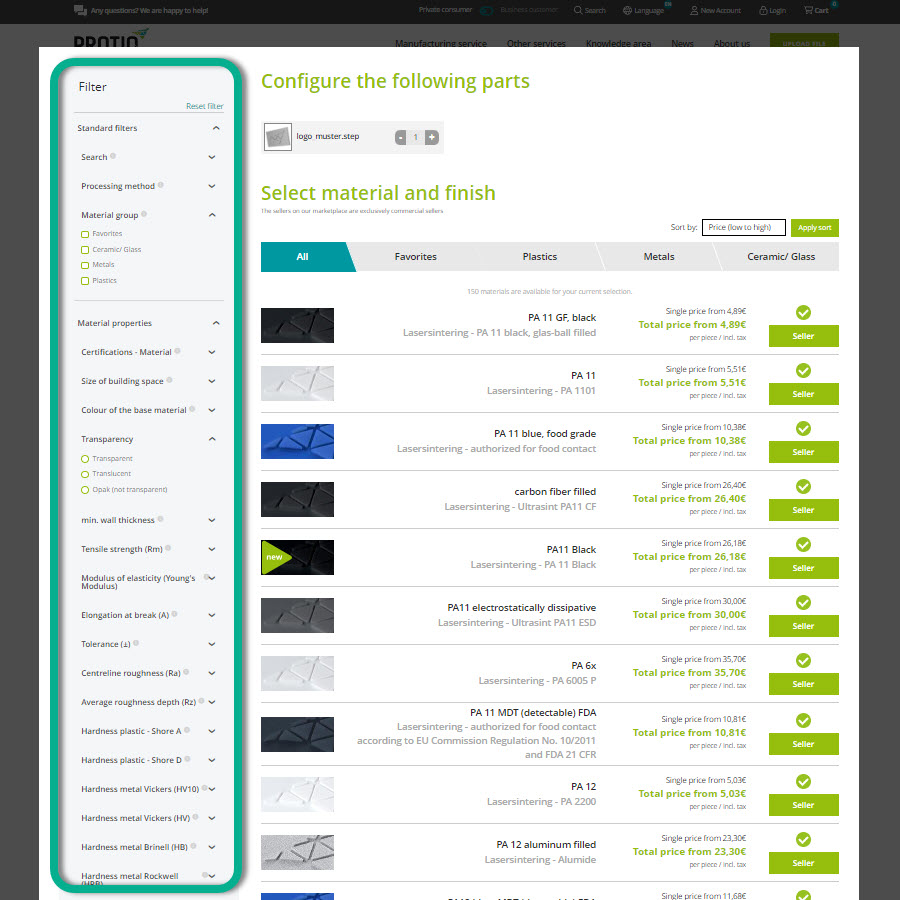
Task: Click the Reset filter link
Action: pos(204,106)
